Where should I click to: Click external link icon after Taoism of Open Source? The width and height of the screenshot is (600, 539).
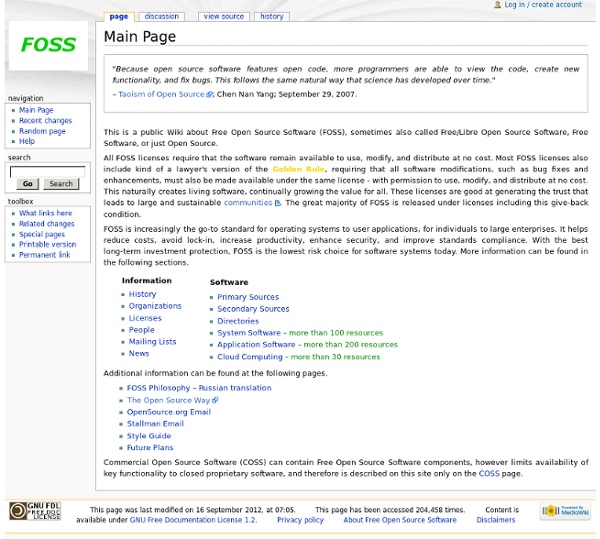coord(209,94)
